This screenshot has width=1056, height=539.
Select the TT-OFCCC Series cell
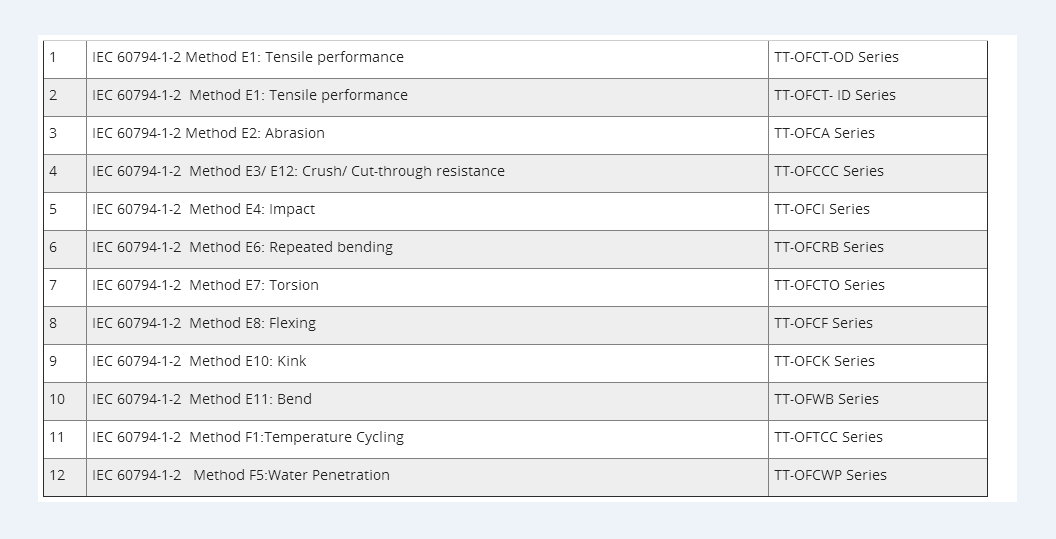(x=828, y=172)
